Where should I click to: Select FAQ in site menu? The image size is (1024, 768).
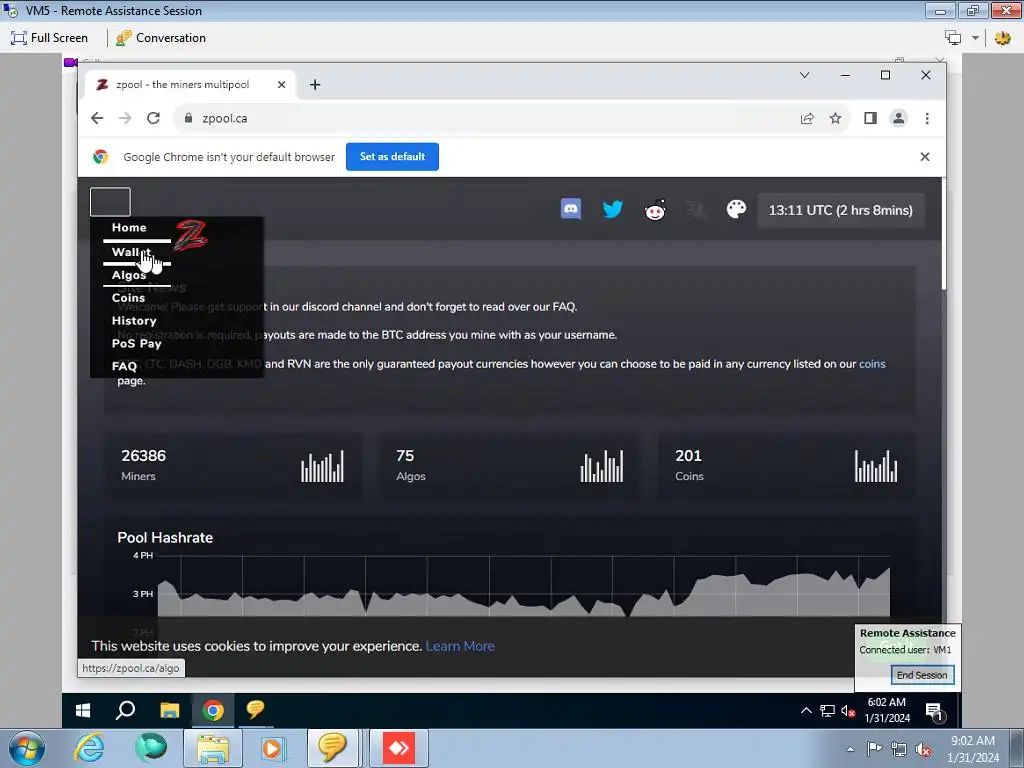[x=124, y=366]
